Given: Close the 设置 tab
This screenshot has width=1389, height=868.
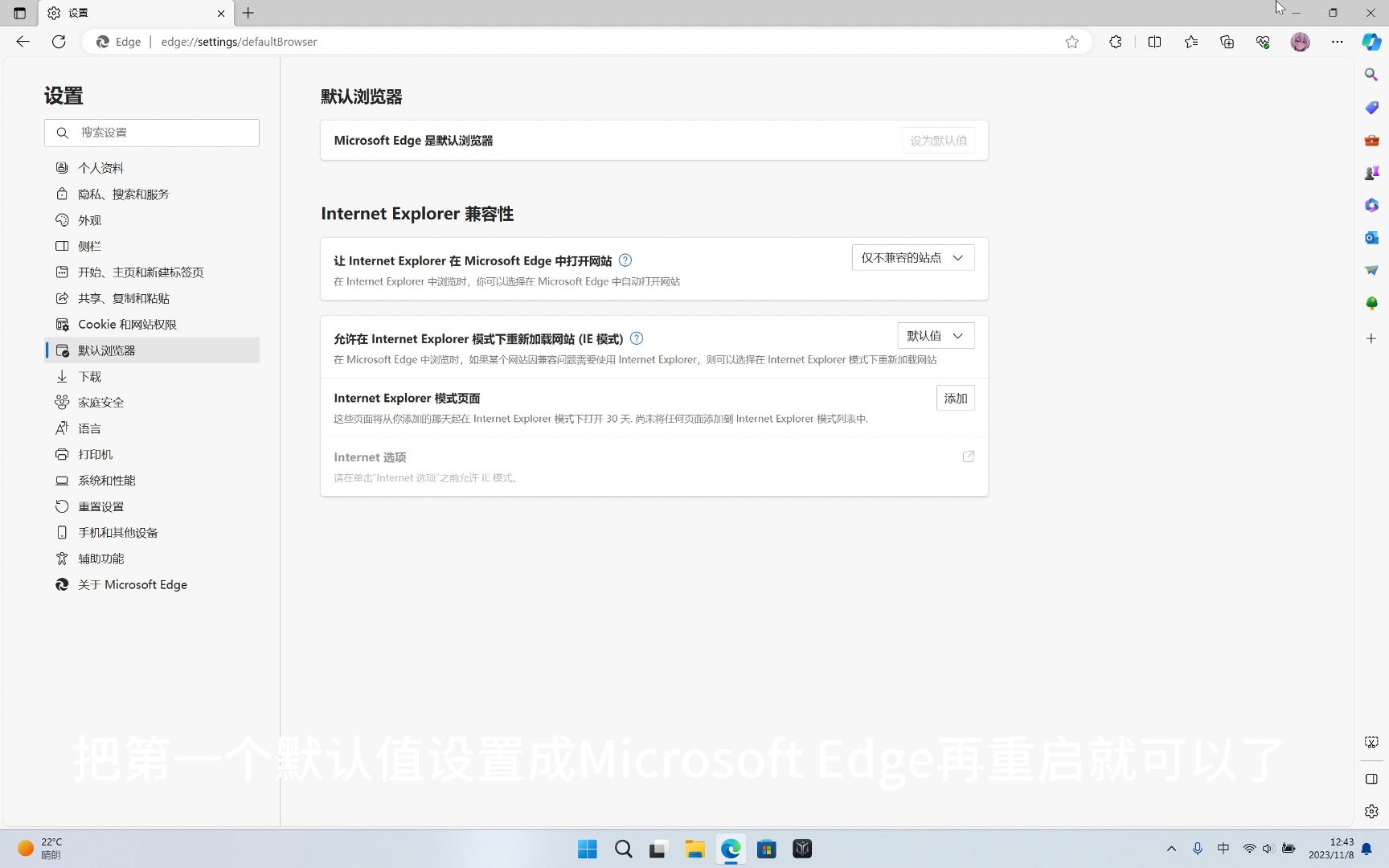Looking at the screenshot, I should point(221,13).
